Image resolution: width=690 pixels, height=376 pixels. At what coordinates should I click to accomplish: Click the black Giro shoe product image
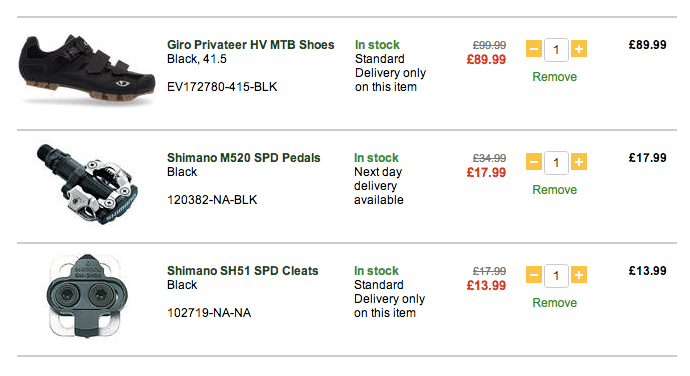coord(87,70)
